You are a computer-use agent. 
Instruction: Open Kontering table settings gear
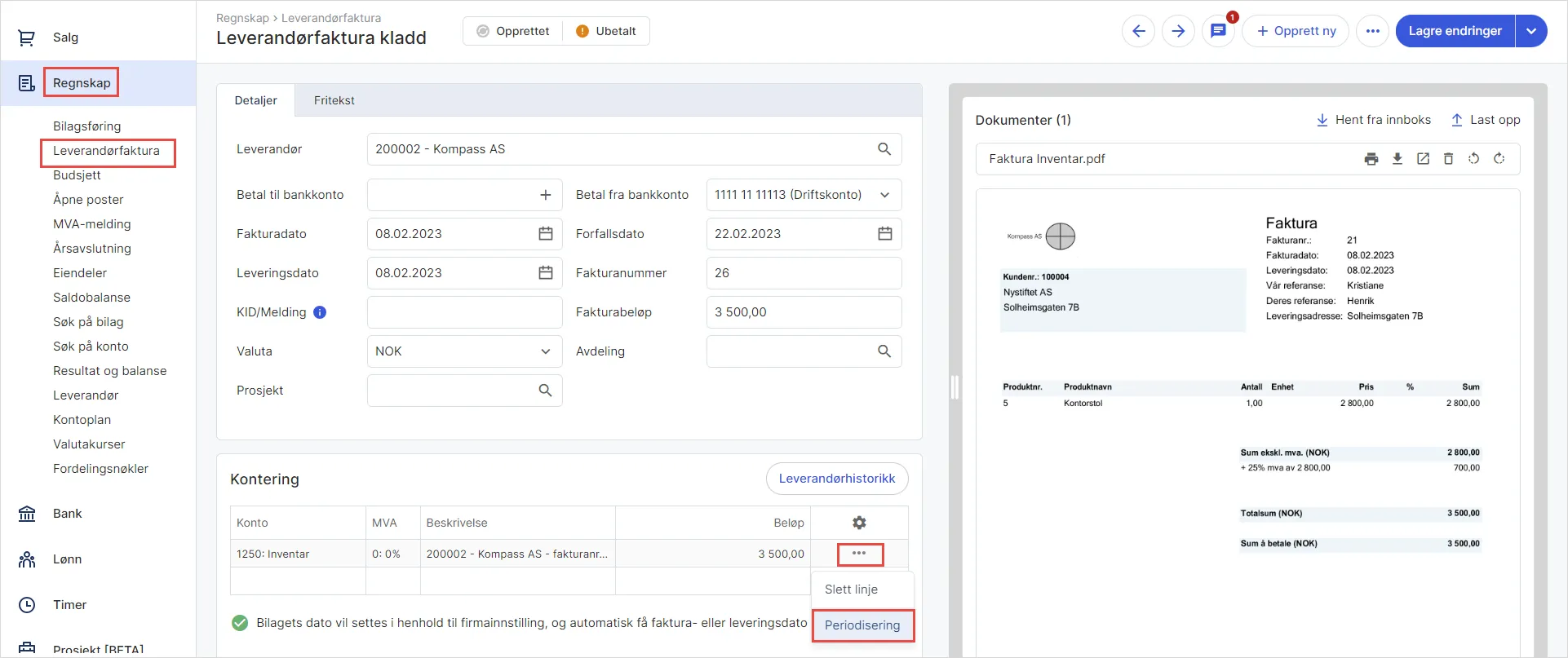(859, 523)
